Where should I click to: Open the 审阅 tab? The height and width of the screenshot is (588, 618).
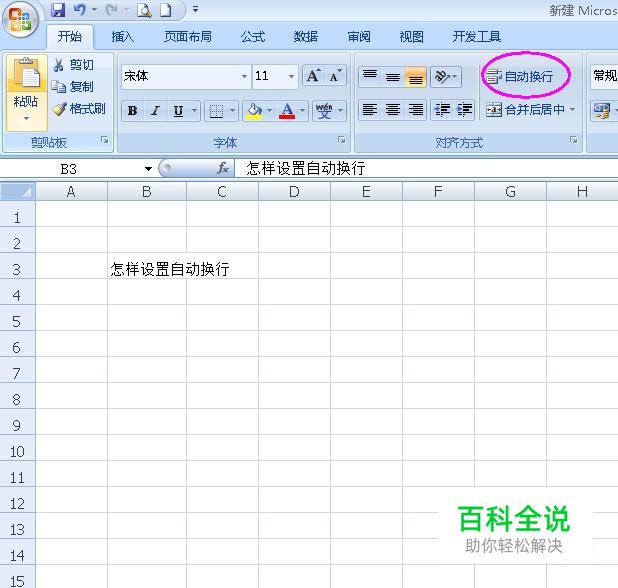click(359, 37)
